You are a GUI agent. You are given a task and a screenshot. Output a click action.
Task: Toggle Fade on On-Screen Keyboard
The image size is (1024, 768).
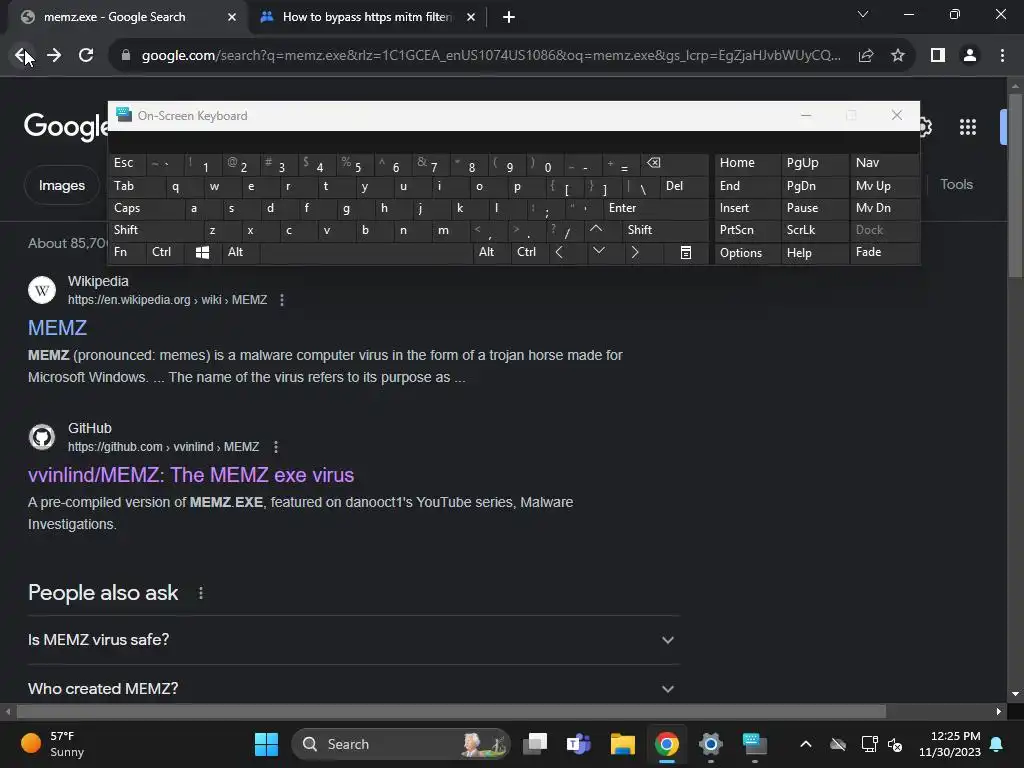pyautogui.click(x=884, y=252)
